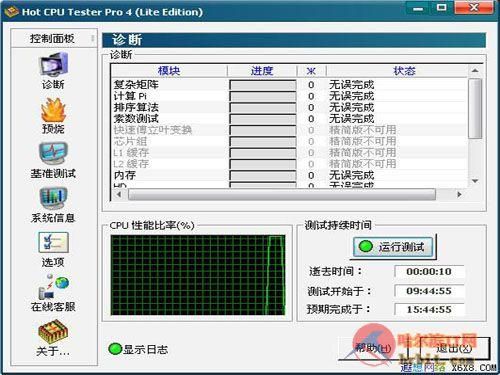This screenshot has height=375, width=500.
Task: Click the ※ column header
Action: tap(311, 71)
